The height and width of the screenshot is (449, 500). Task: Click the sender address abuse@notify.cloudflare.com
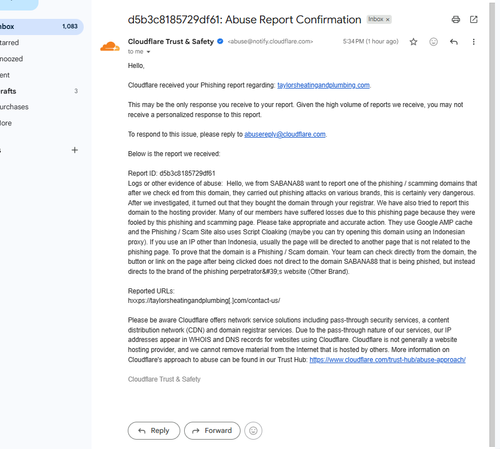(270, 41)
